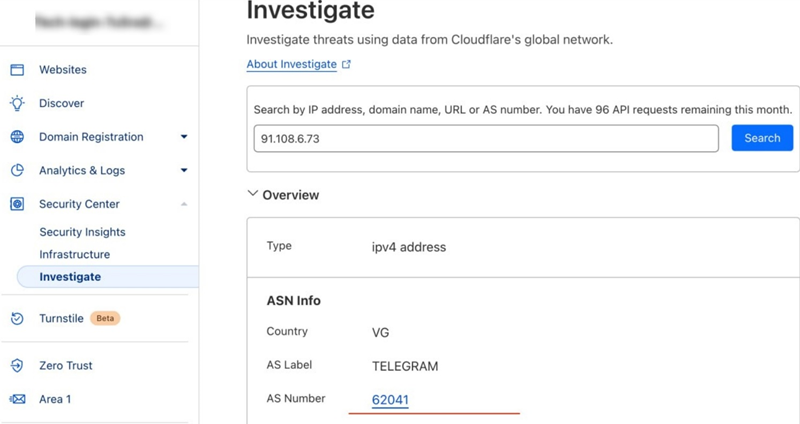Click the Turnstile checkmark icon
This screenshot has width=800, height=424.
coord(17,318)
